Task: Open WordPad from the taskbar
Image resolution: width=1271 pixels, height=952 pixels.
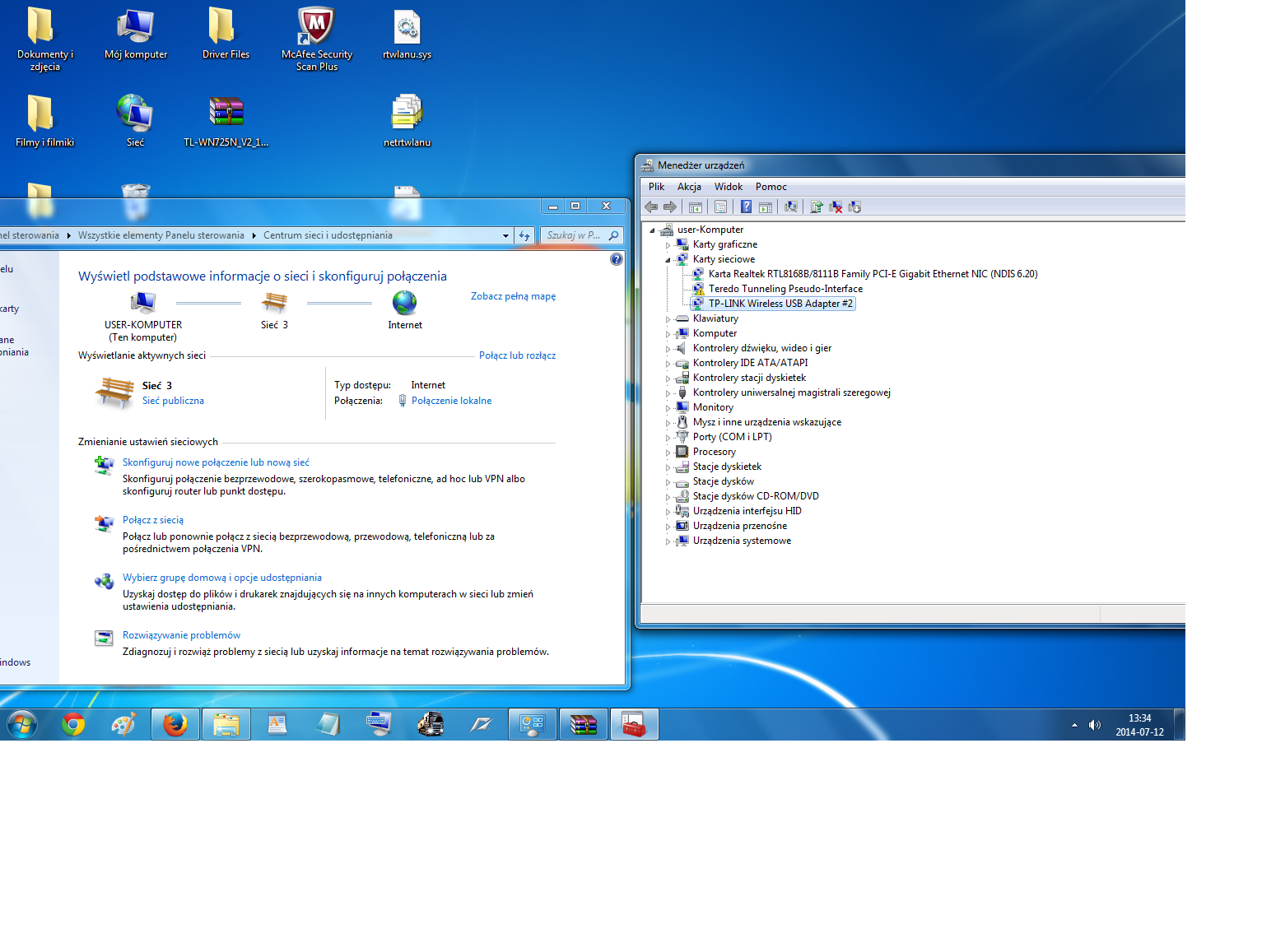Action: click(277, 725)
